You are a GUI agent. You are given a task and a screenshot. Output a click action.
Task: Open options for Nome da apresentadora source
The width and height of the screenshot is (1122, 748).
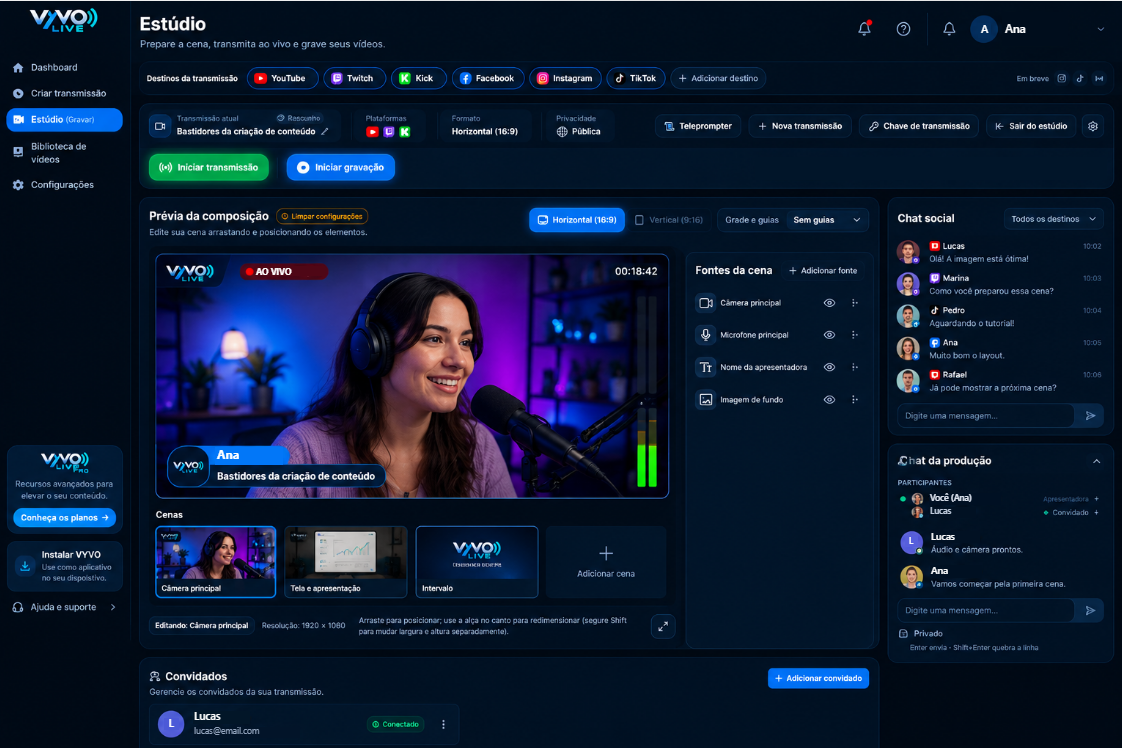tap(854, 367)
